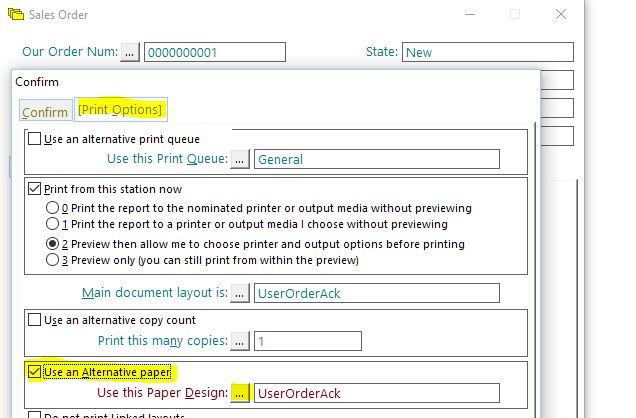Click the Use this Print Queue label
This screenshot has height=418, width=636.
tap(168, 159)
